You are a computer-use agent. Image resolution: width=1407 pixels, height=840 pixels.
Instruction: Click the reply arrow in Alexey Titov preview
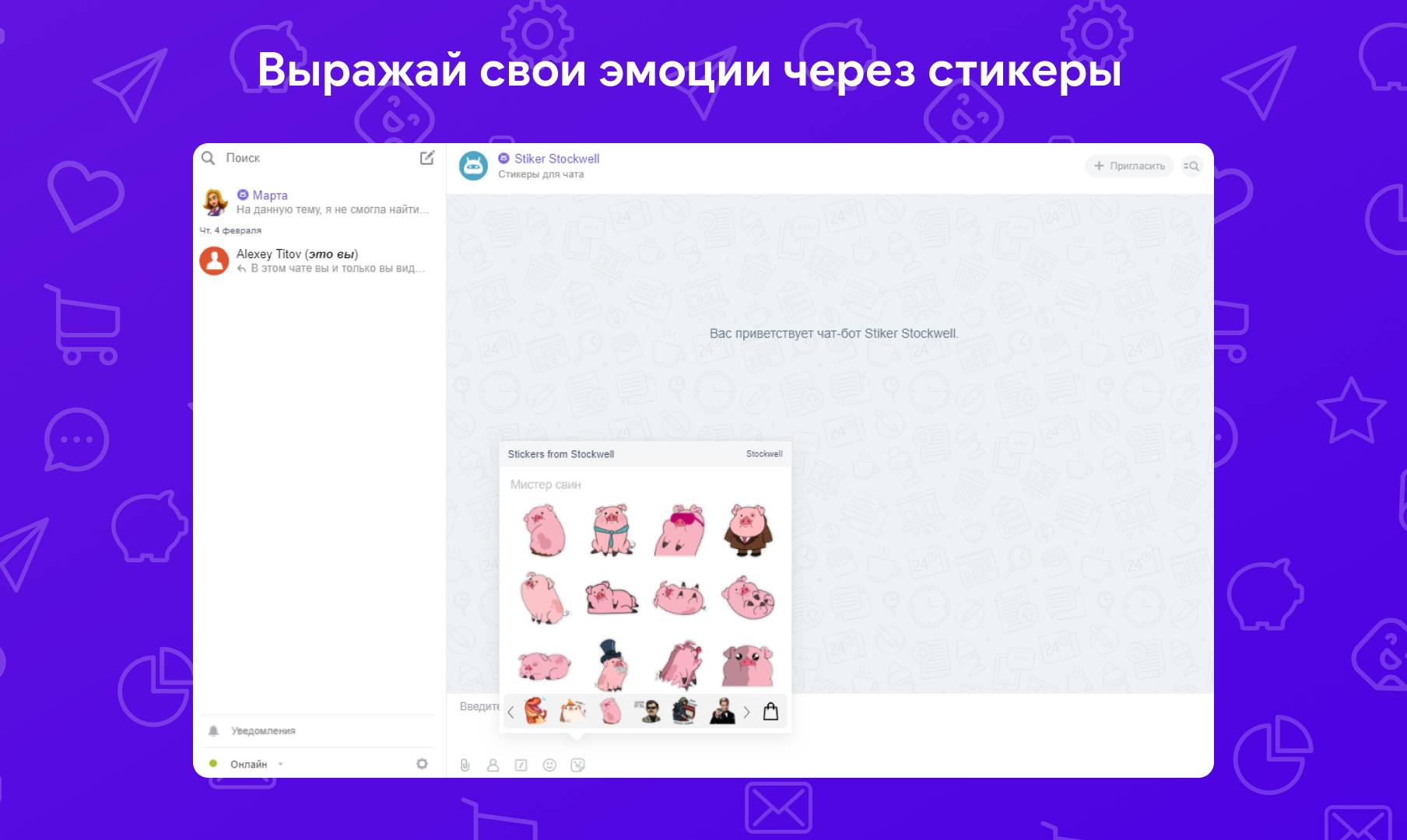[x=242, y=269]
